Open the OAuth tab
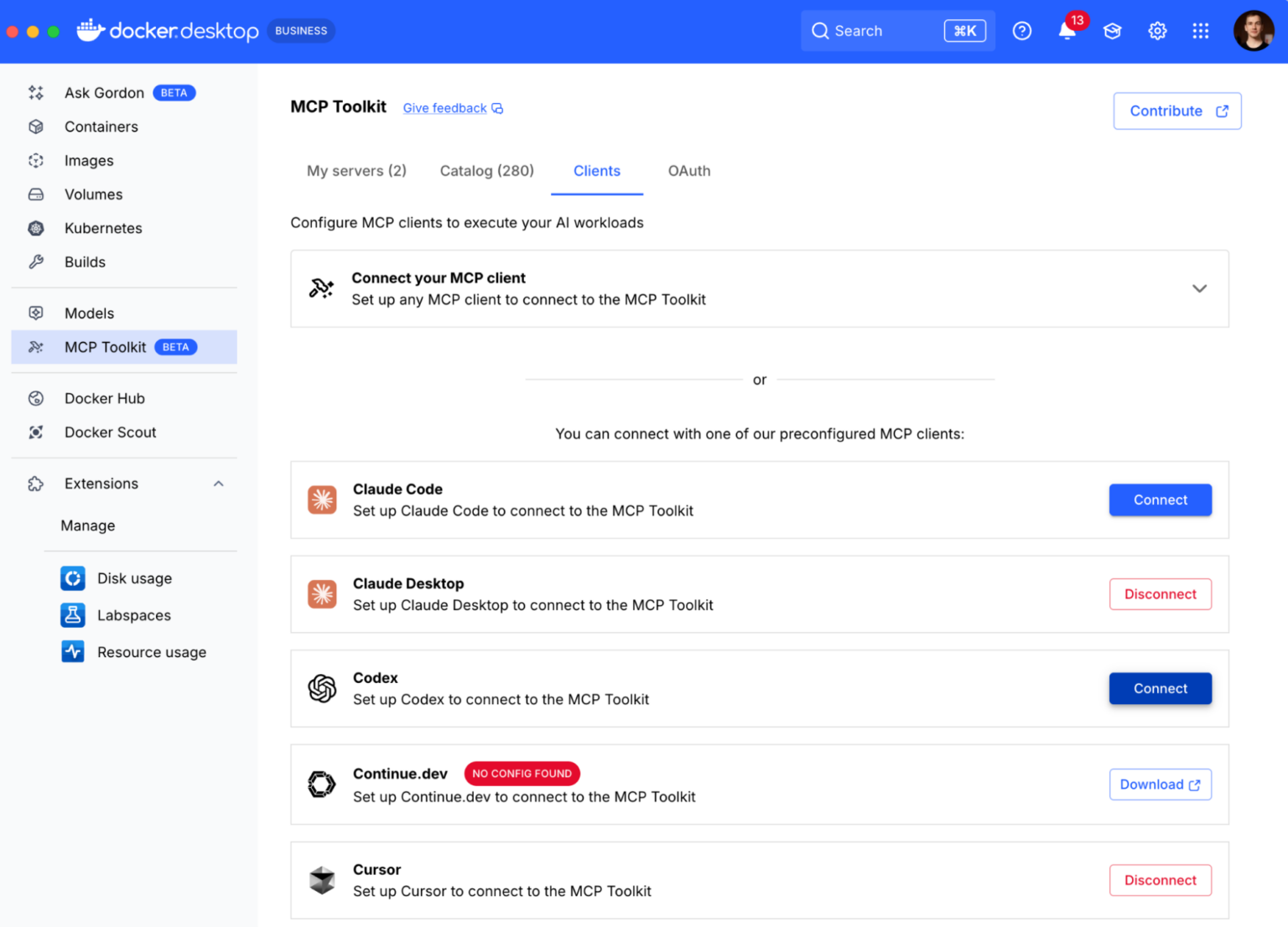Image resolution: width=1288 pixels, height=927 pixels. 688,171
